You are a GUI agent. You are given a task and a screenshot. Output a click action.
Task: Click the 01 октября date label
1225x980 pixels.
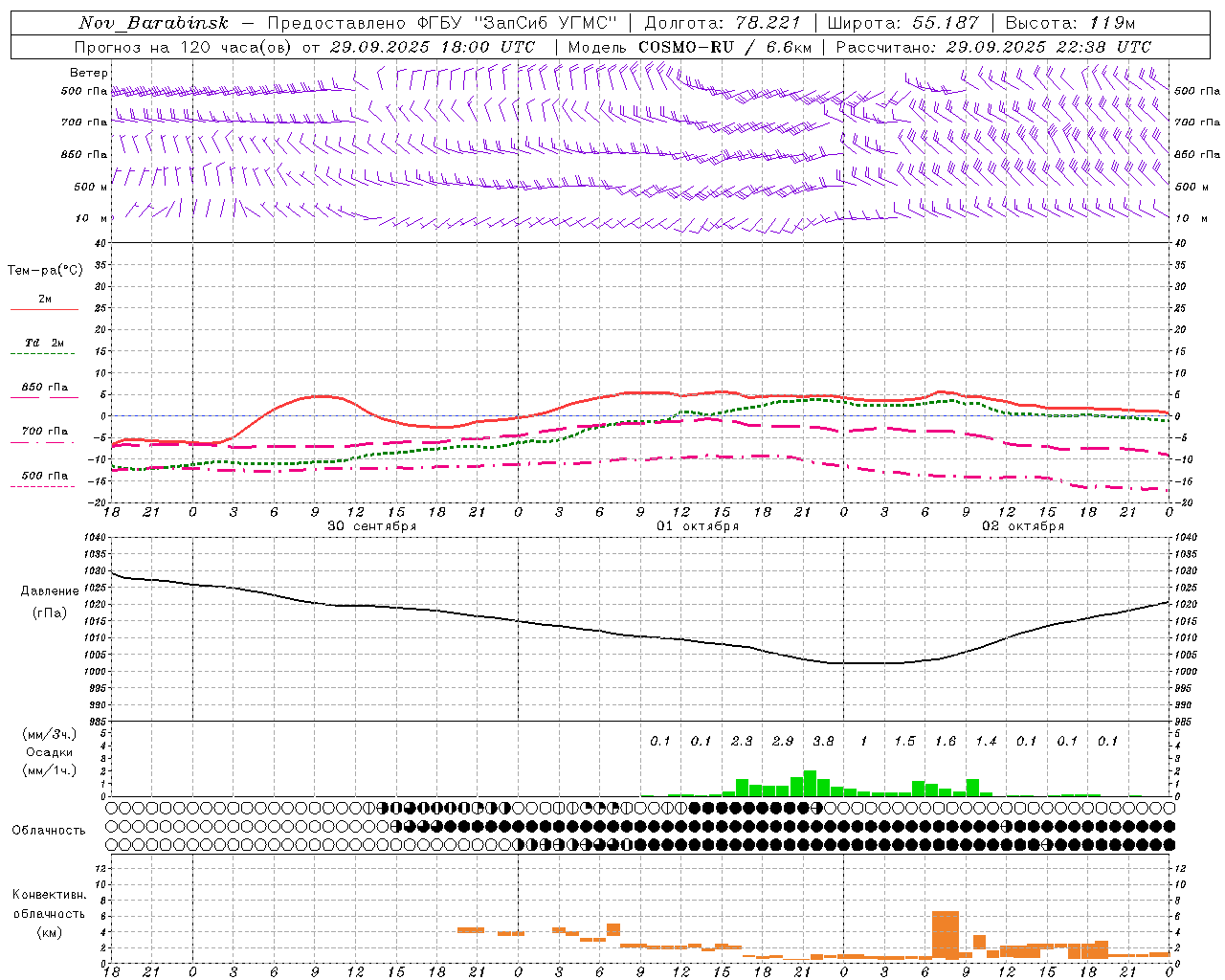coord(698,526)
